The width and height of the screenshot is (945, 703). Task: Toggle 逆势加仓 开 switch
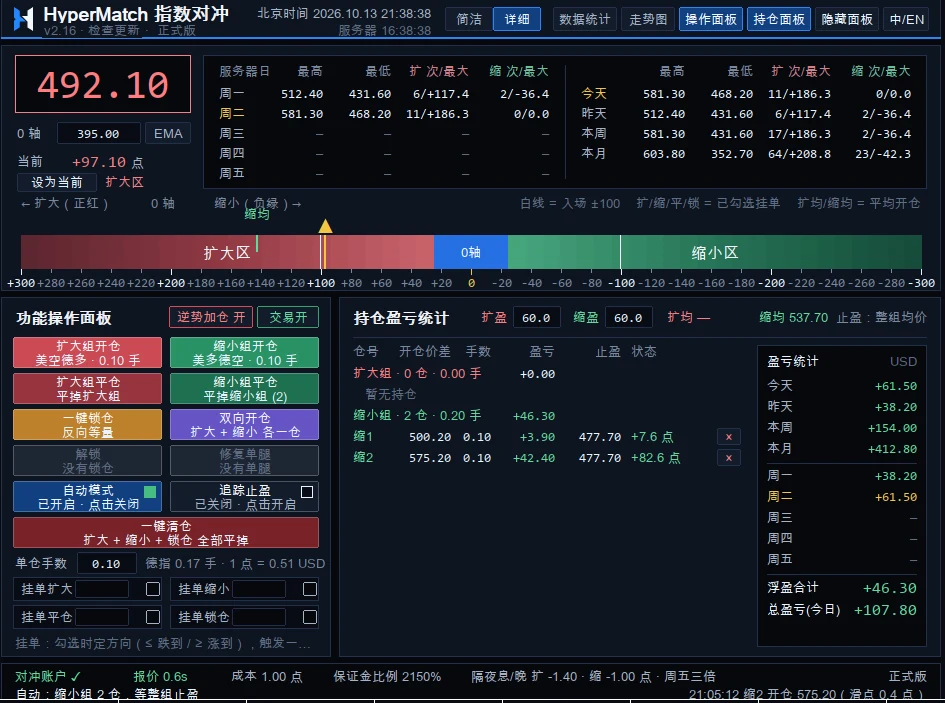pyautogui.click(x=211, y=317)
